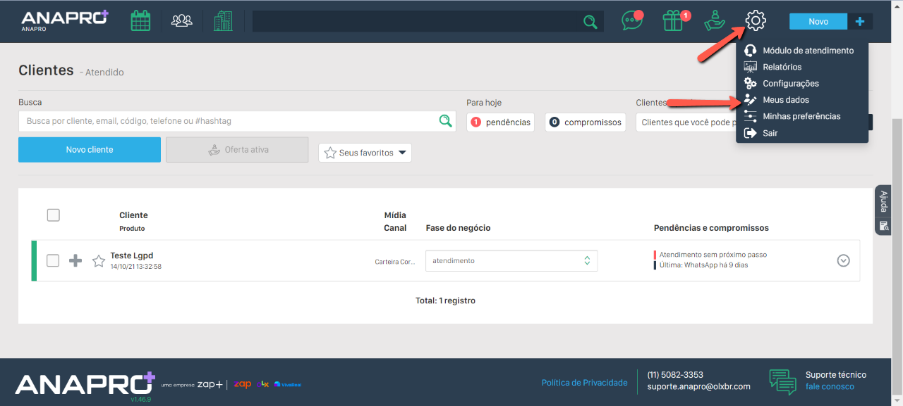903x406 pixels.
Task: Open the gift box notifications icon
Action: pyautogui.click(x=675, y=21)
